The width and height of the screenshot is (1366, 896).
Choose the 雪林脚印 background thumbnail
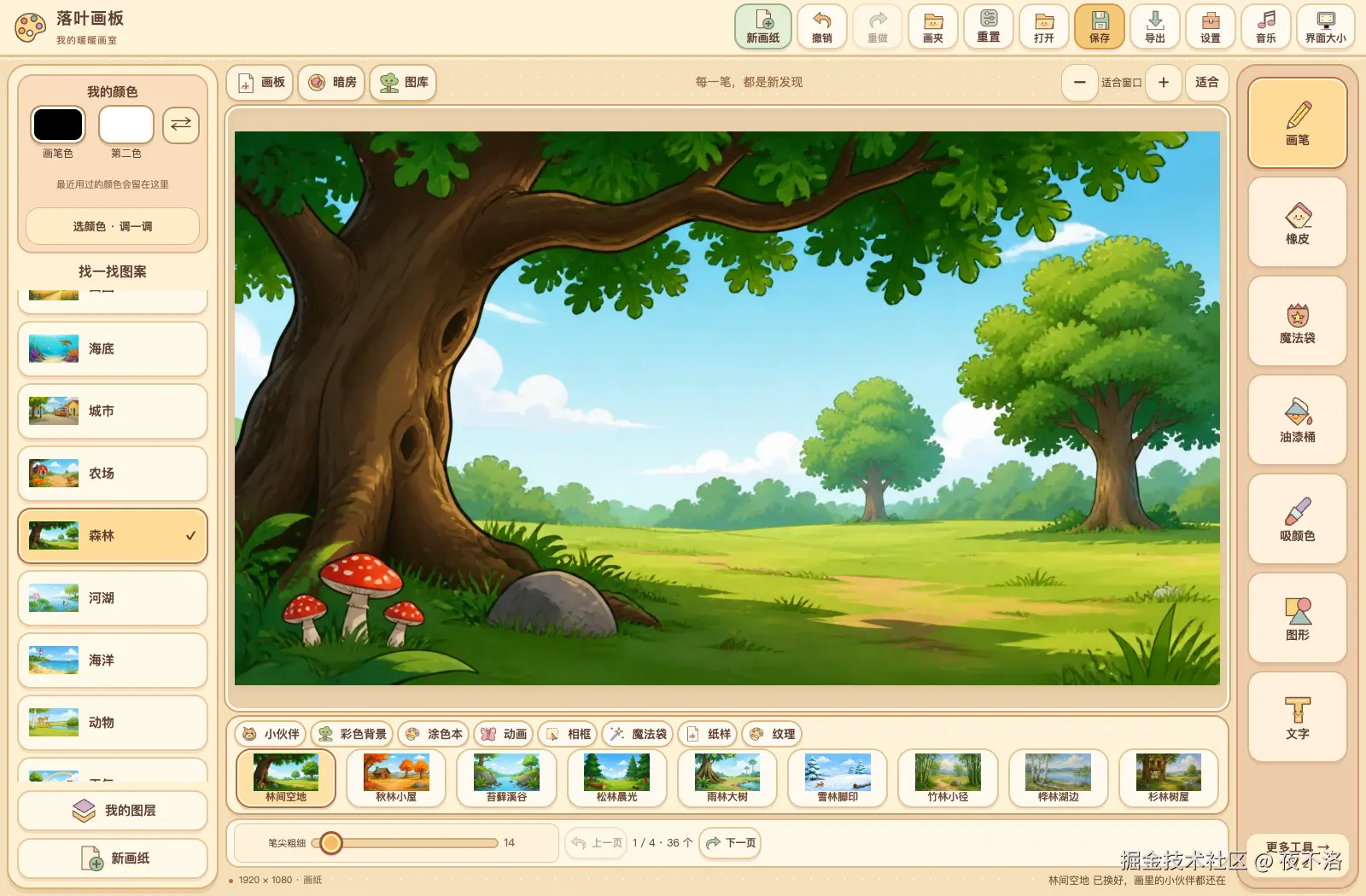[x=838, y=778]
